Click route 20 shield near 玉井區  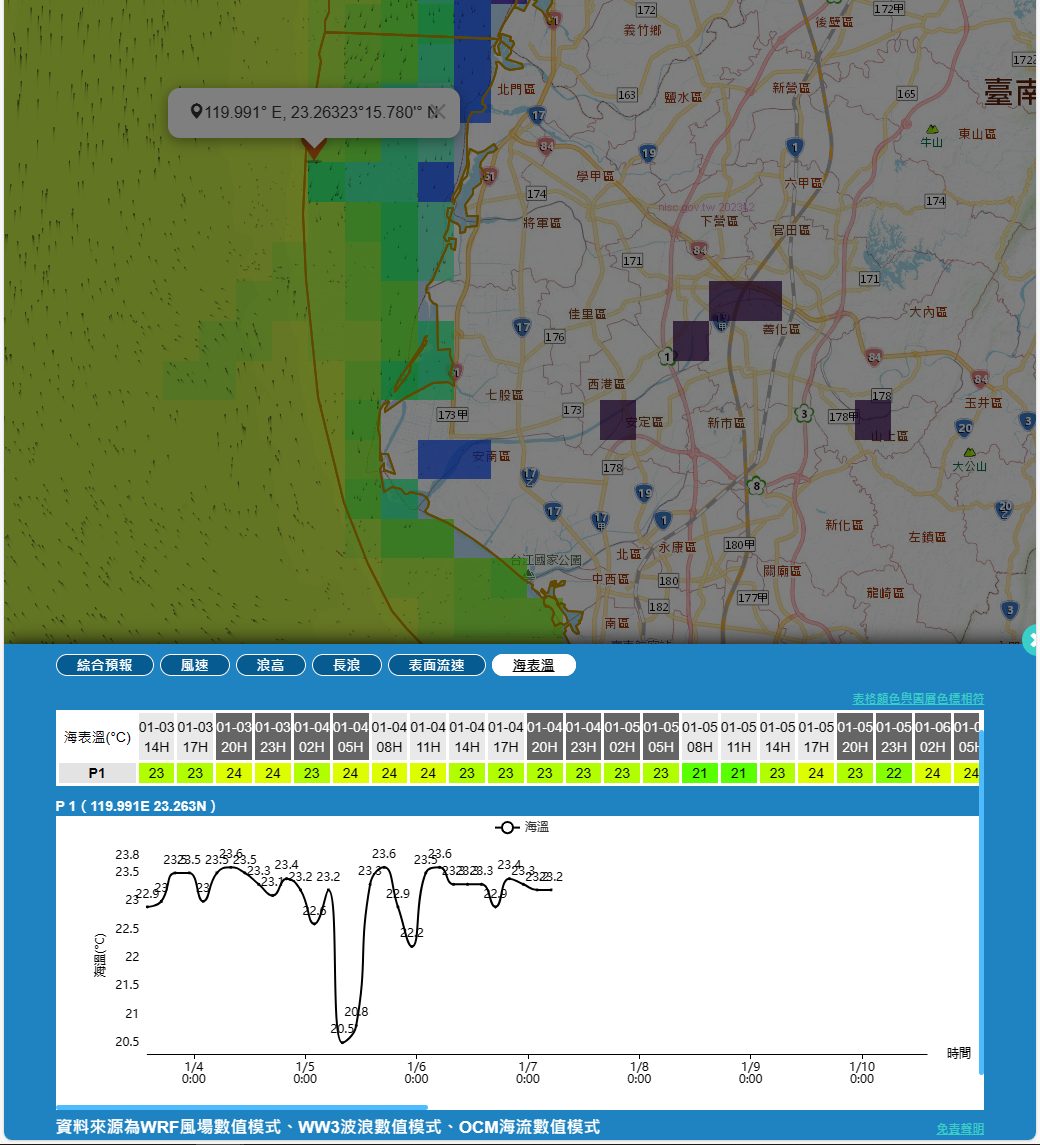click(964, 428)
